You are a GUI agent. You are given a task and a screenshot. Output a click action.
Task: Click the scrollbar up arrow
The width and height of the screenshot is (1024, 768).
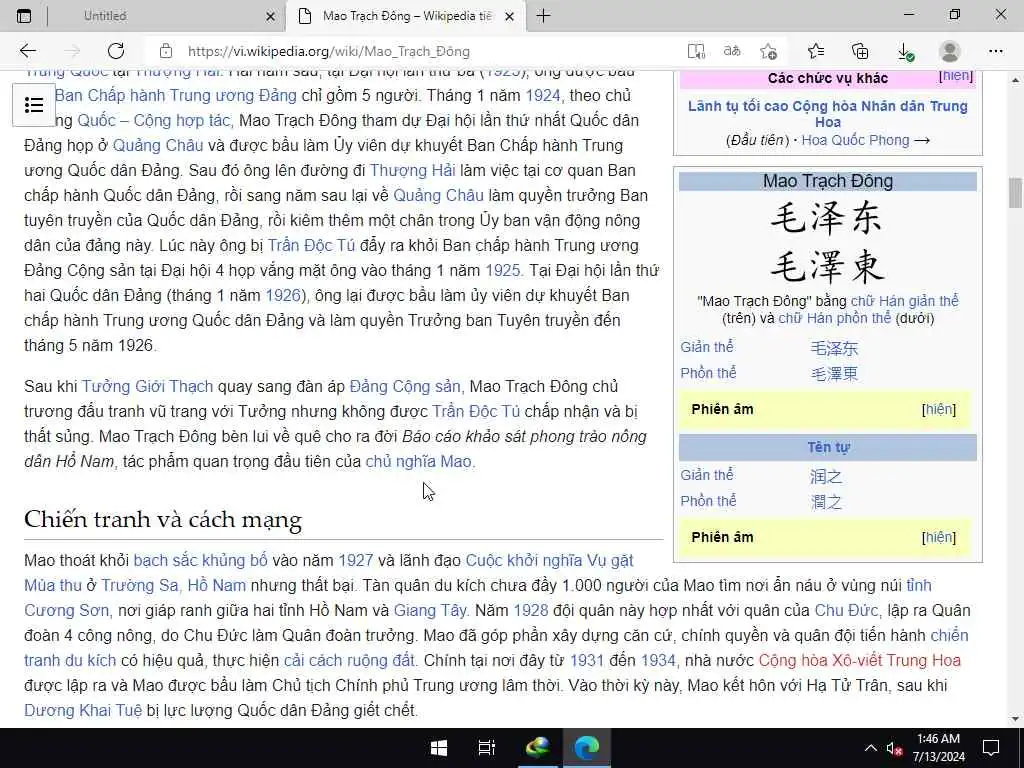1015,80
